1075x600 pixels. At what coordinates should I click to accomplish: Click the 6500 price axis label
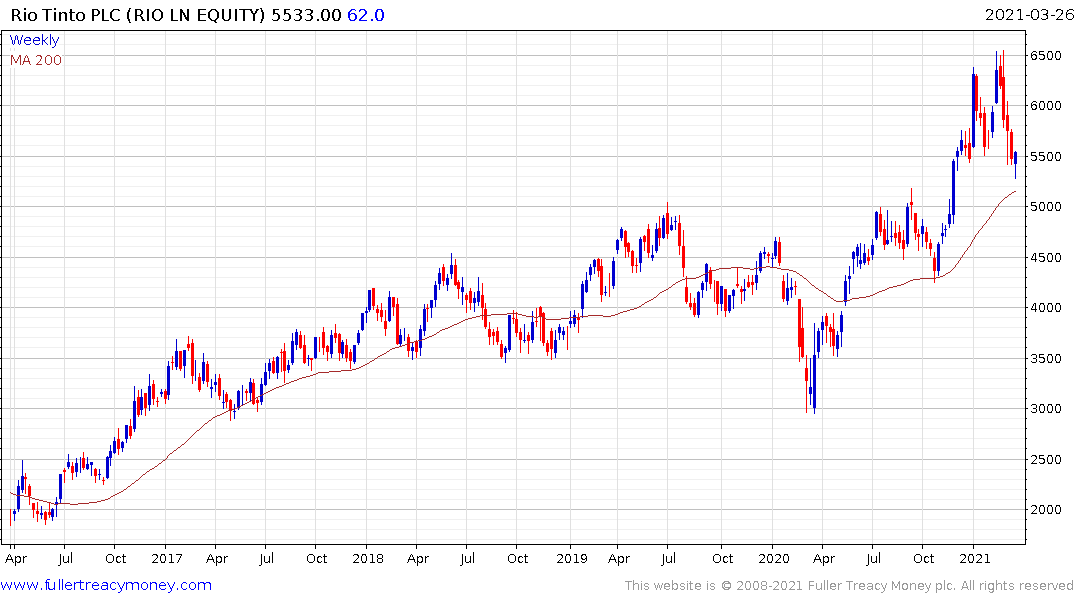coord(1046,56)
